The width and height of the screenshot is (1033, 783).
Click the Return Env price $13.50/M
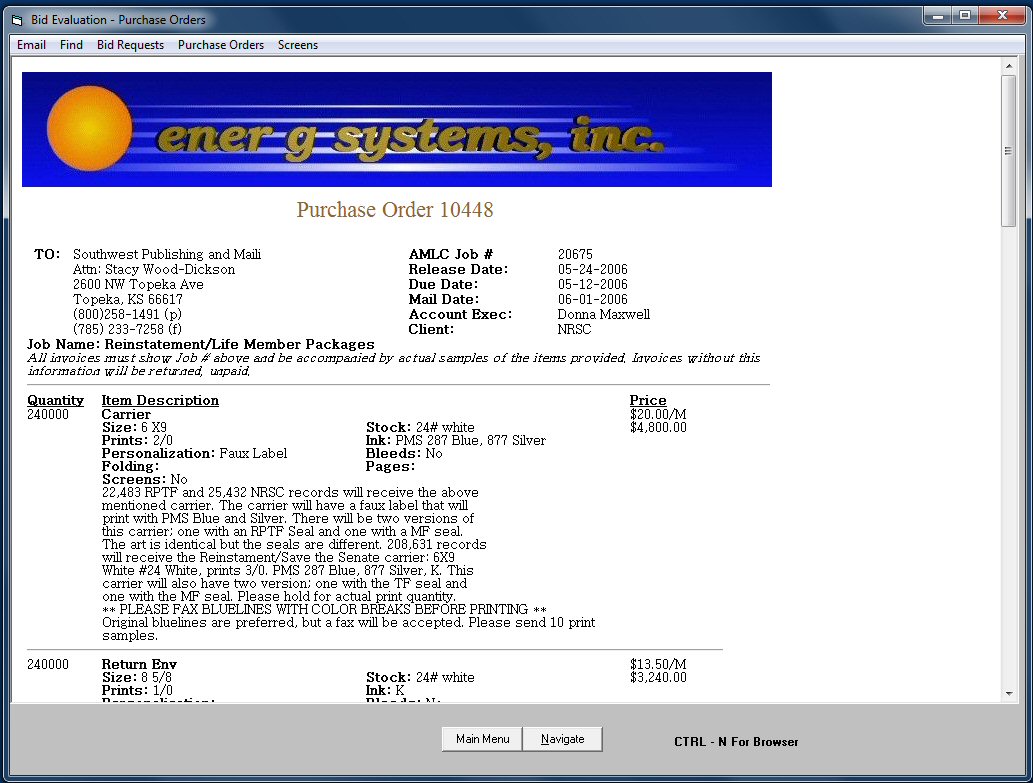point(658,664)
